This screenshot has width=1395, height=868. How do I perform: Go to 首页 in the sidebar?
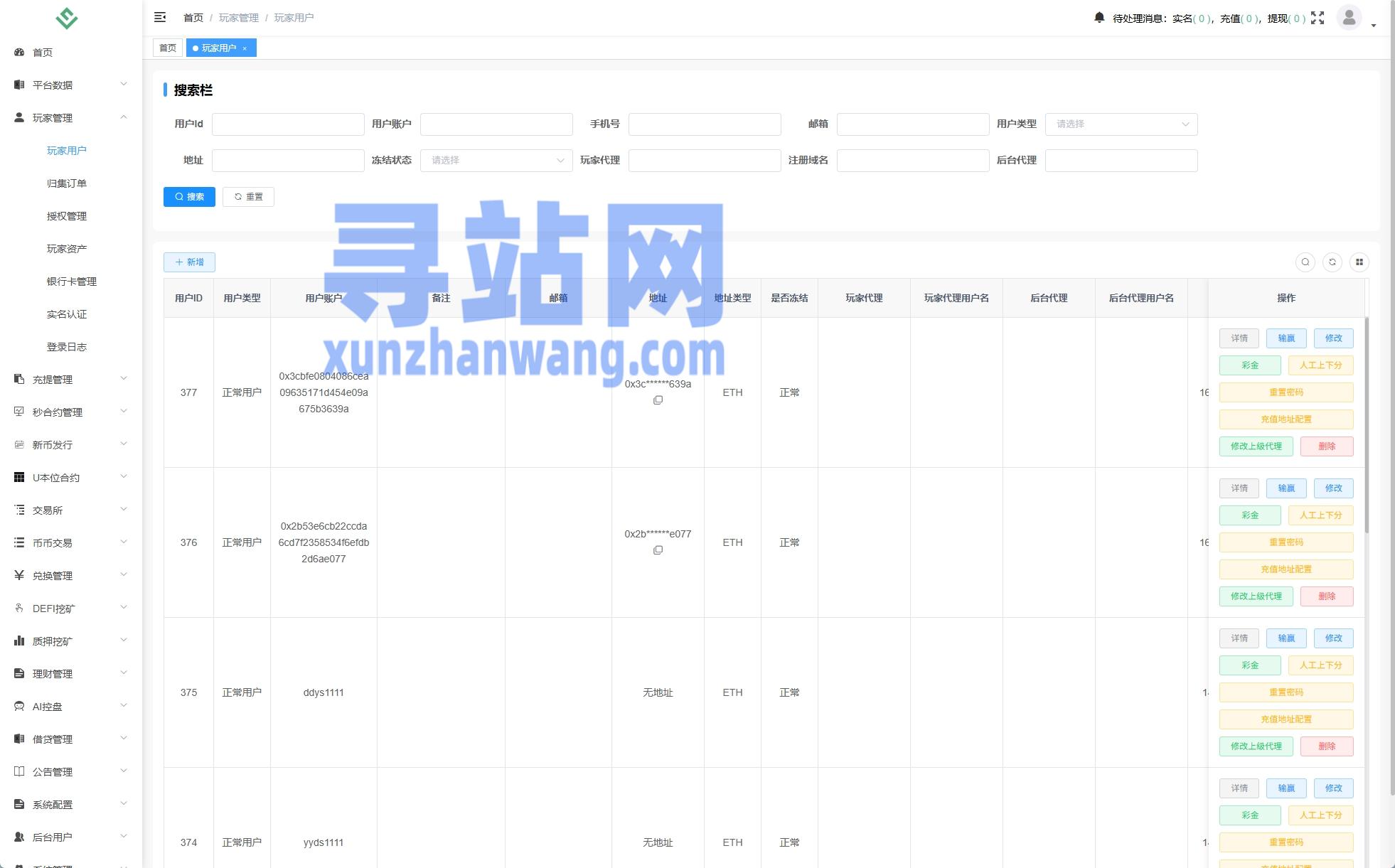point(71,53)
